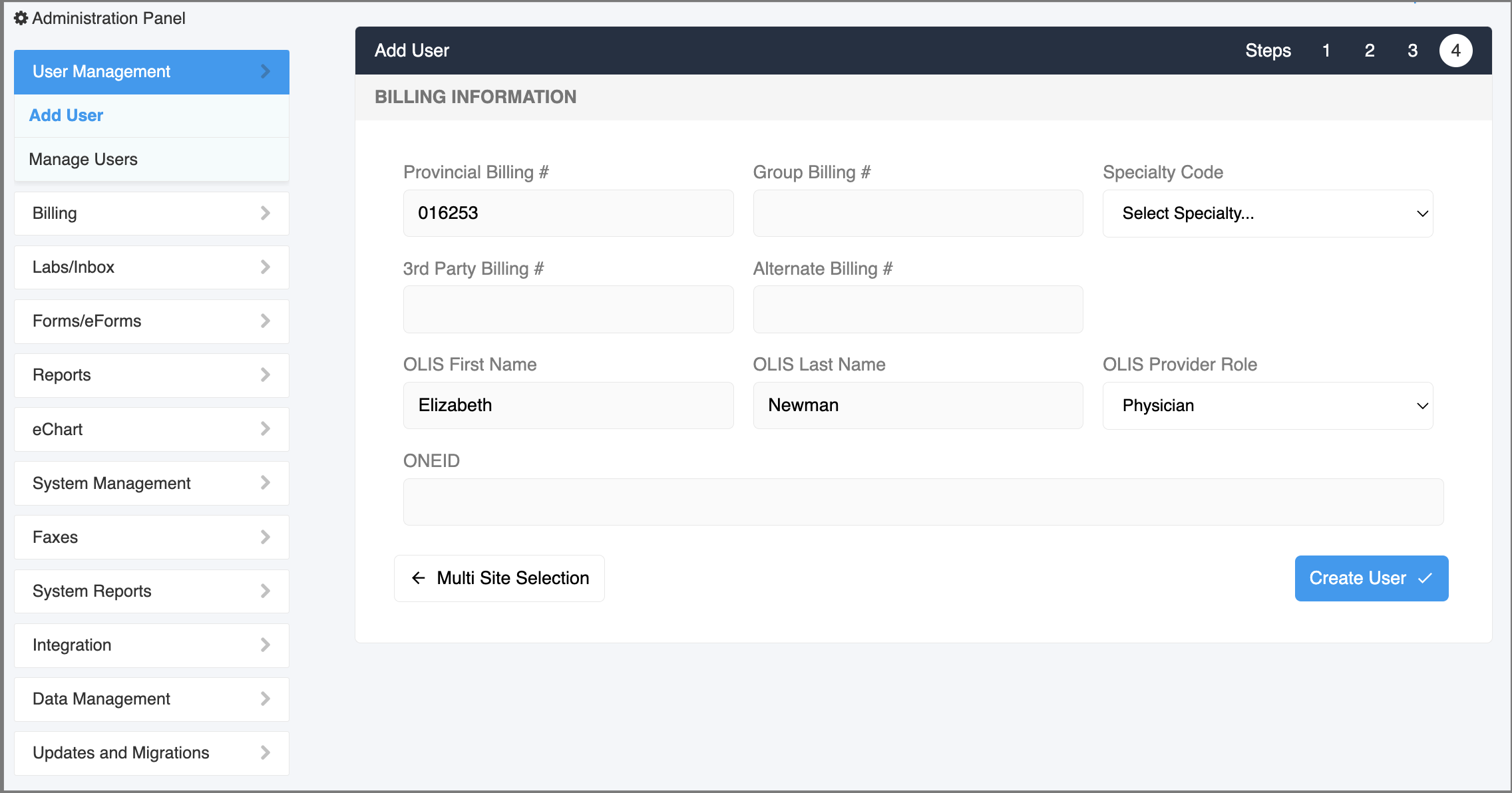Screen dimensions: 1512x793
Task: Go back to Multi Site Selection
Action: [499, 578]
